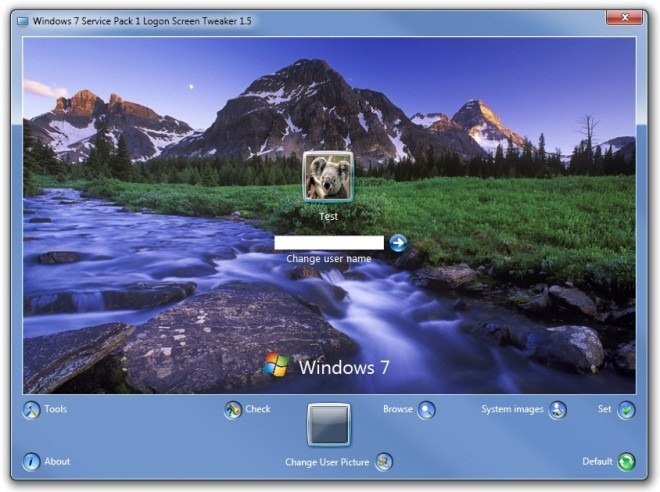
Task: Click the Browse magnifier icon
Action: click(x=426, y=410)
